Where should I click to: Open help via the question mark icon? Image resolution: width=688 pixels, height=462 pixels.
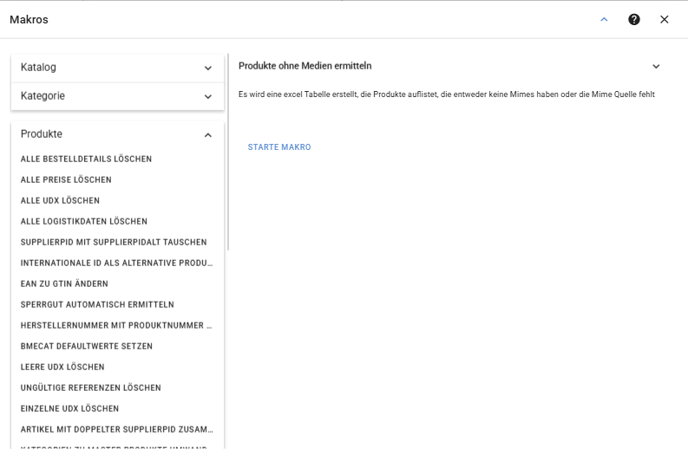(x=634, y=19)
